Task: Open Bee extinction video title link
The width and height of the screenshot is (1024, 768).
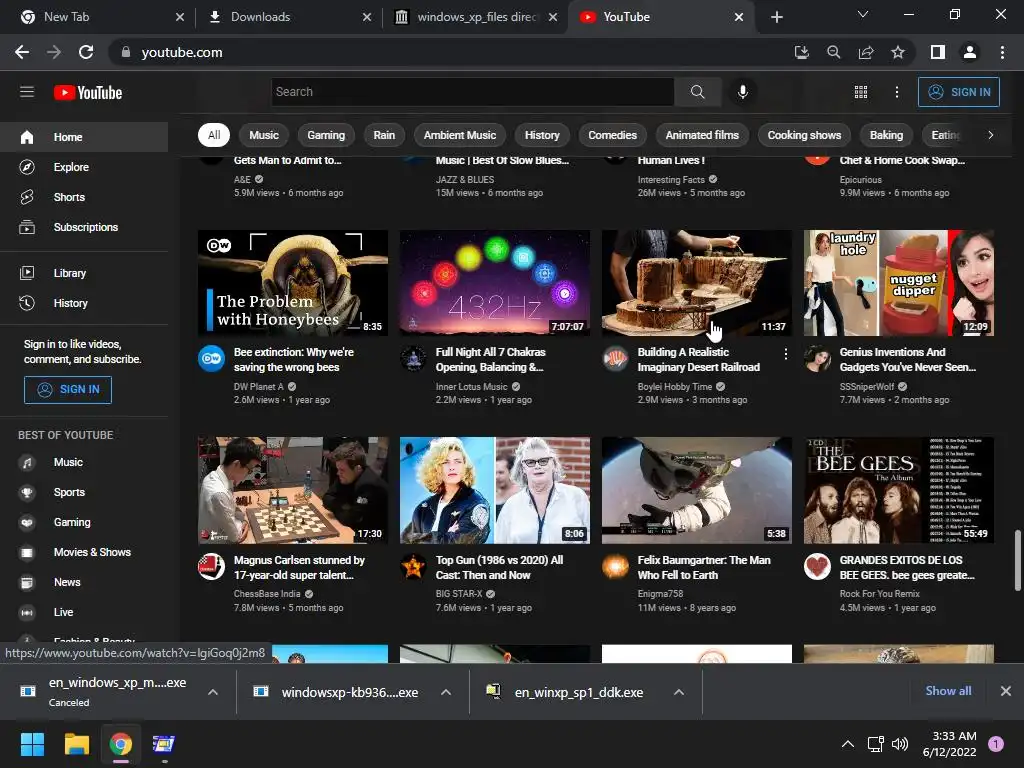Action: (294, 360)
